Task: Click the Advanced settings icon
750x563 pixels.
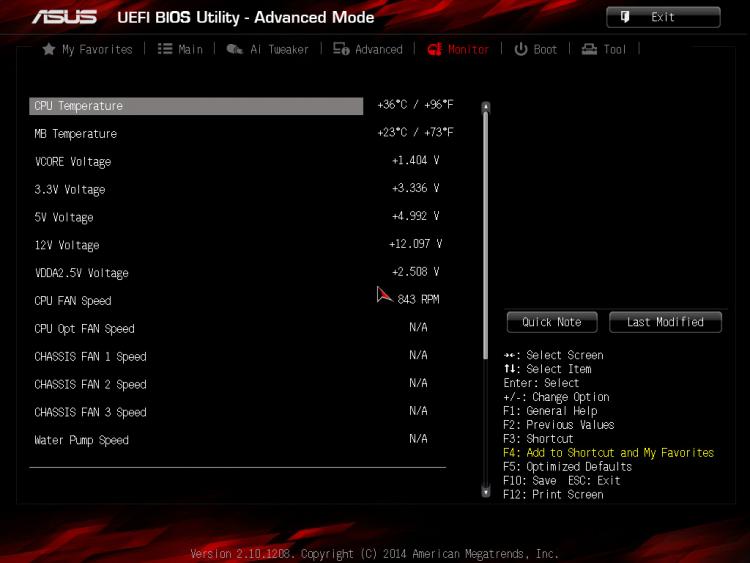Action: point(341,49)
